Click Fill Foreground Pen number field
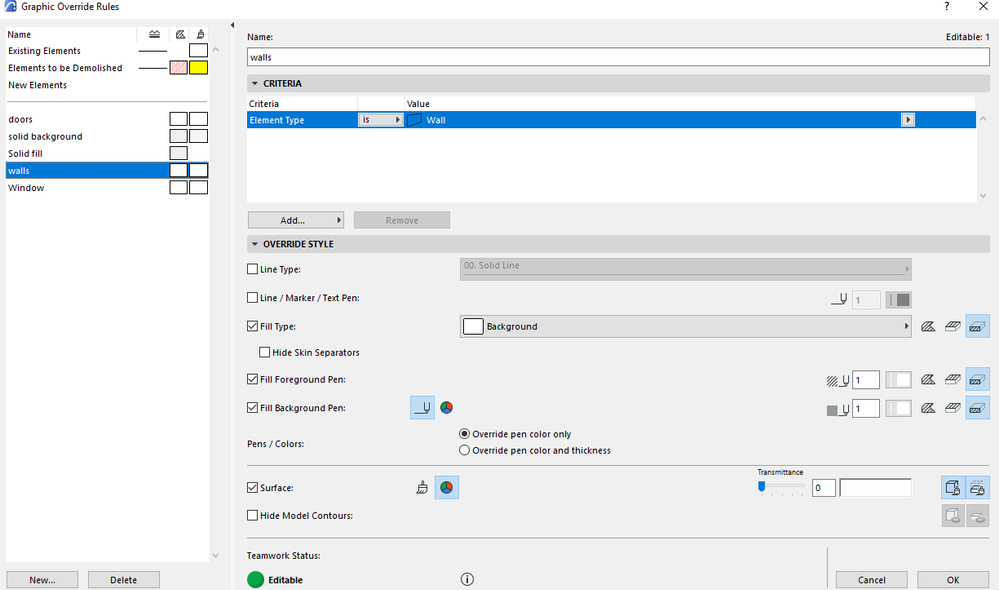Viewport: 999px width, 590px height. [x=866, y=380]
